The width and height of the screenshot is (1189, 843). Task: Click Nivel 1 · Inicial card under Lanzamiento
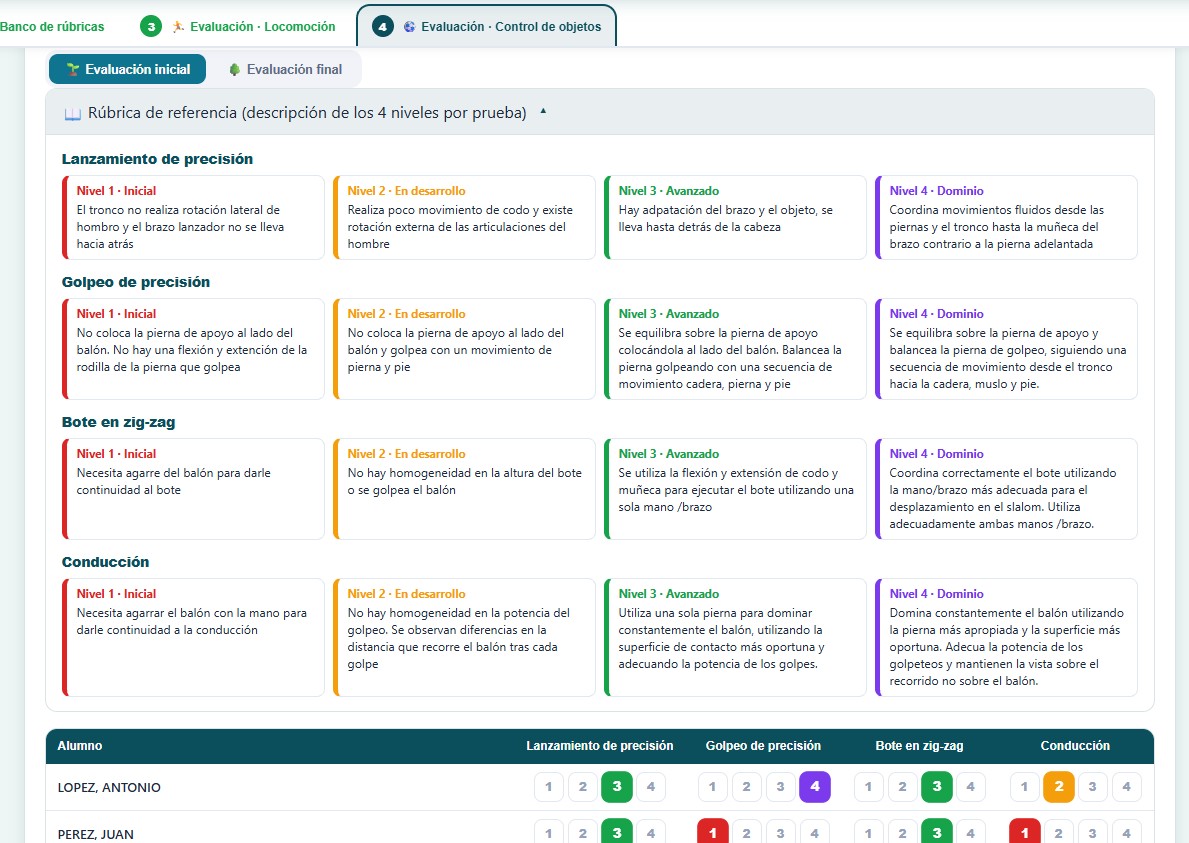tap(193, 218)
